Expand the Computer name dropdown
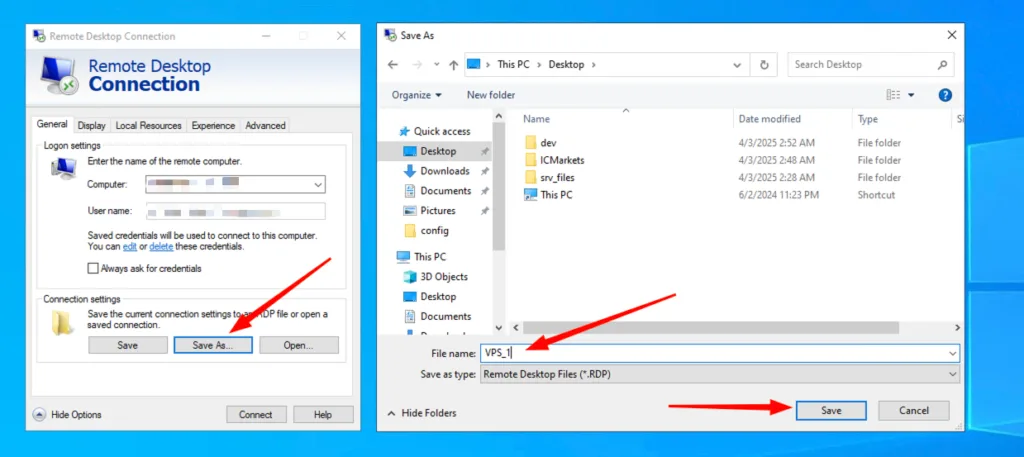 pos(318,185)
